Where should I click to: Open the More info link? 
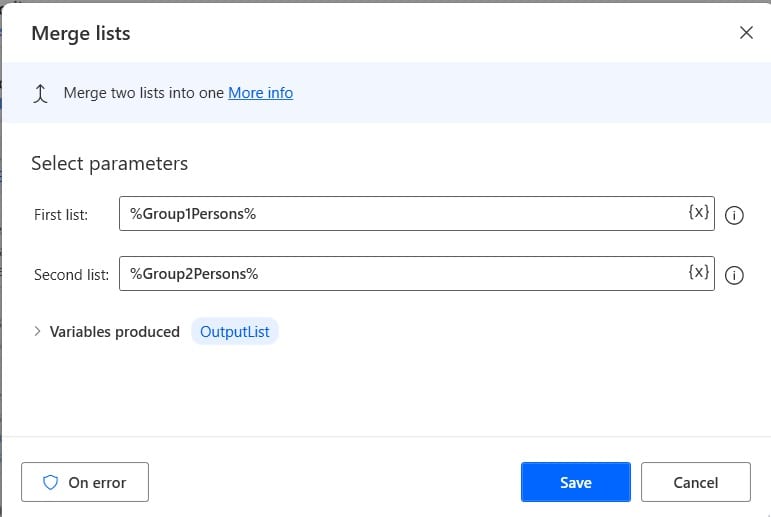(x=261, y=92)
